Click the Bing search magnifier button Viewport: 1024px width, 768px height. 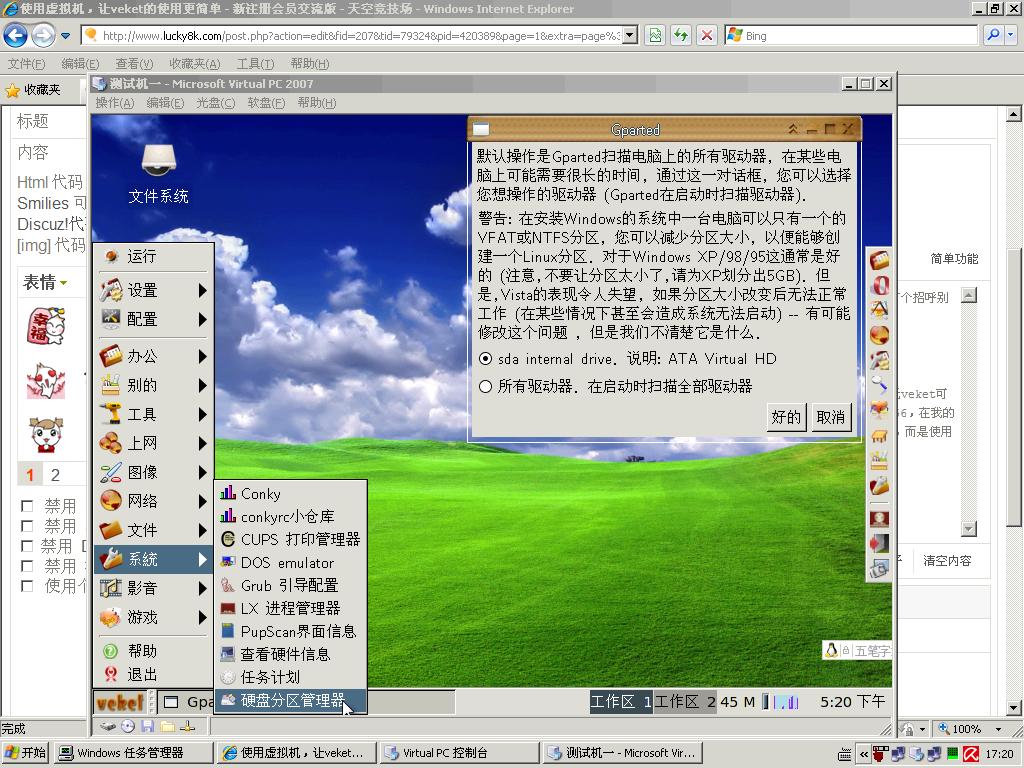(993, 35)
